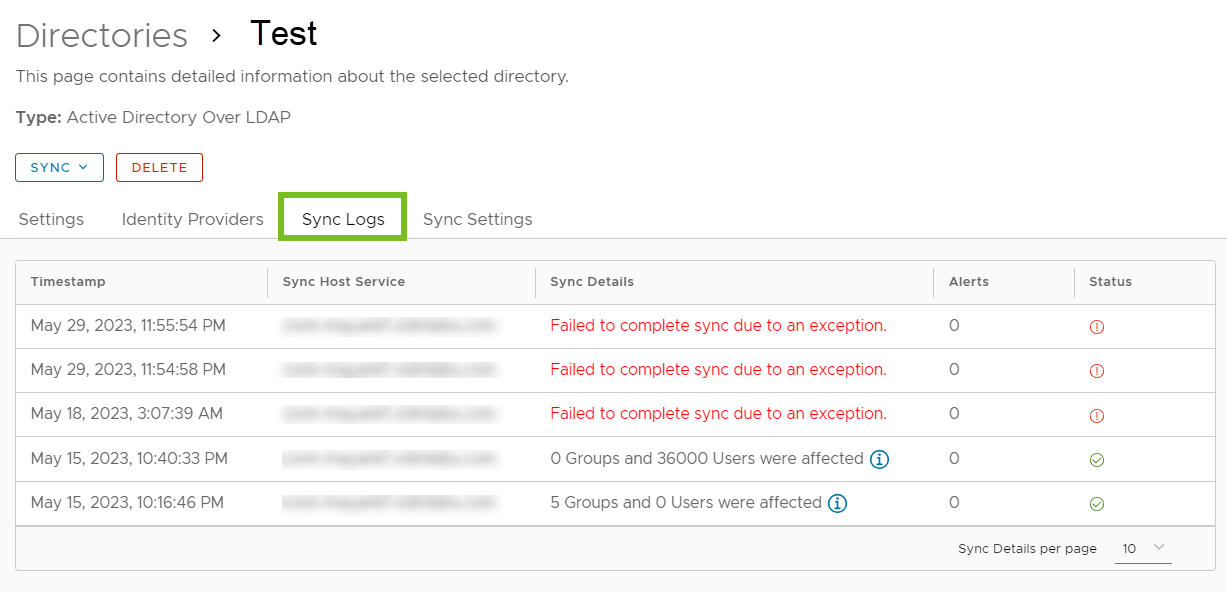
Task: Click success status icon for 10:16:46 PM sync
Action: [1096, 504]
